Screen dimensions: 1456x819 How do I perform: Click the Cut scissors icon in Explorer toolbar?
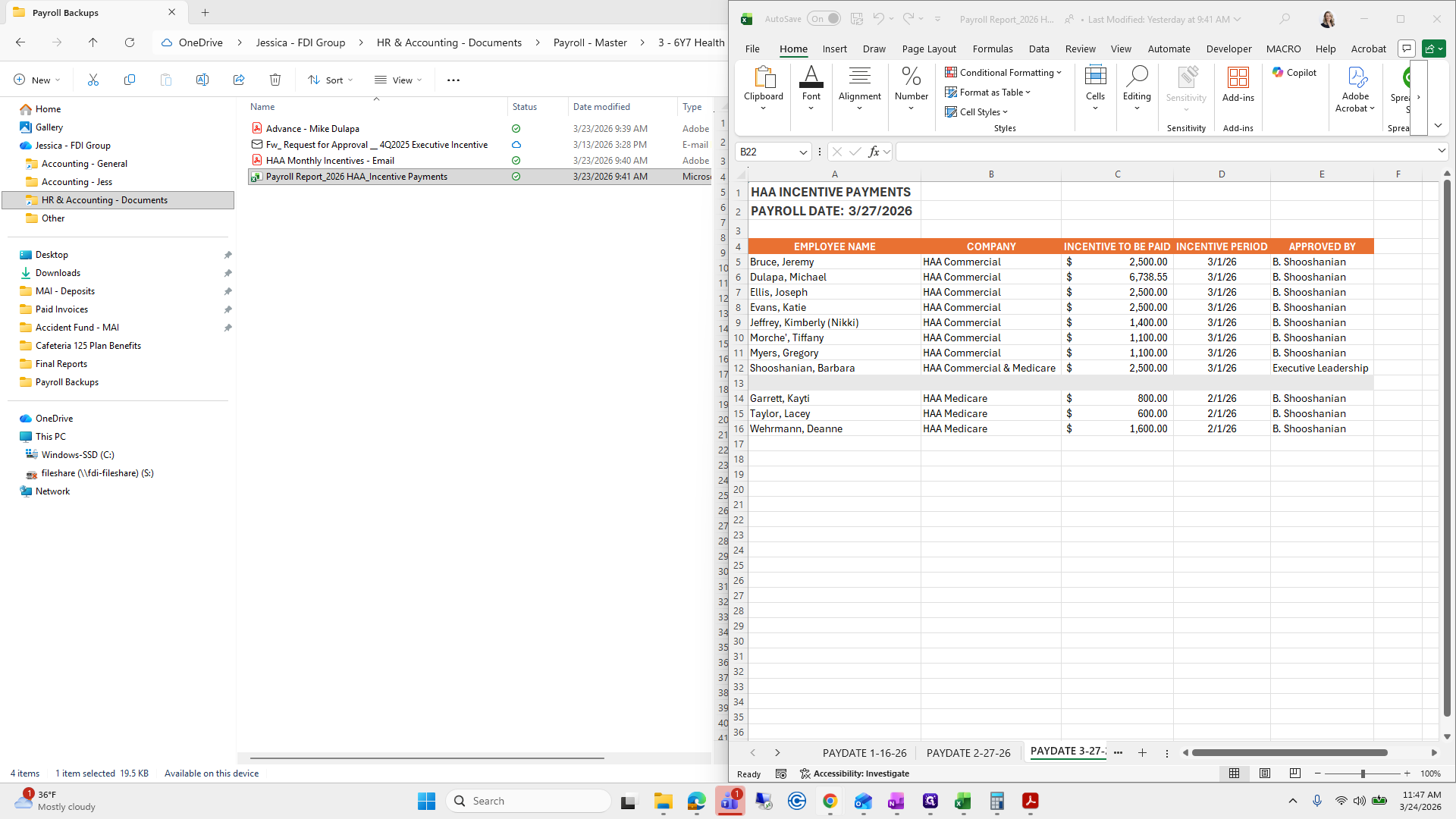point(93,80)
